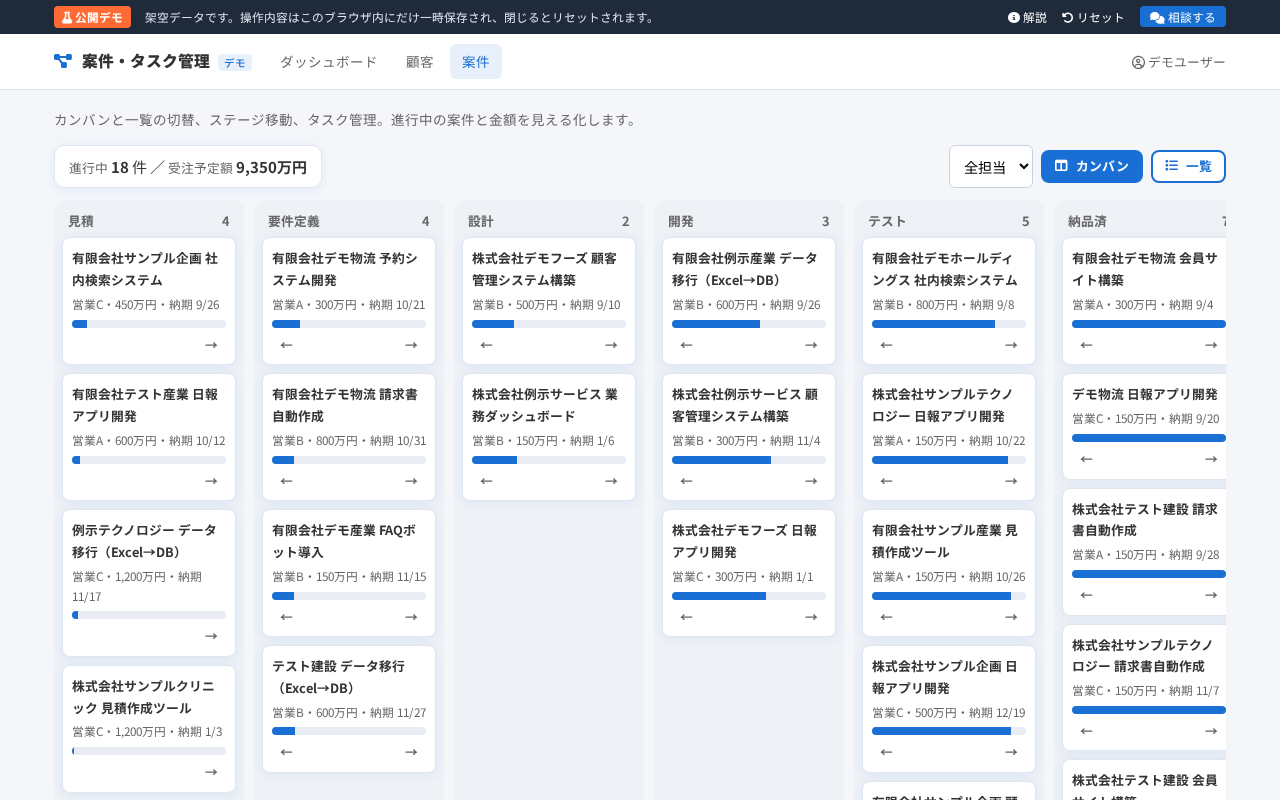Move 業務ダッシュボード card back a stage
The width and height of the screenshot is (1280, 800).
(x=487, y=481)
